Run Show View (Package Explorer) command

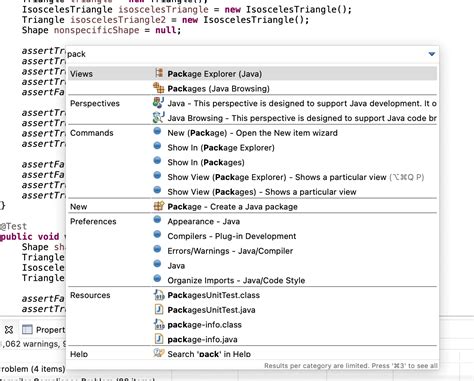click(296, 177)
